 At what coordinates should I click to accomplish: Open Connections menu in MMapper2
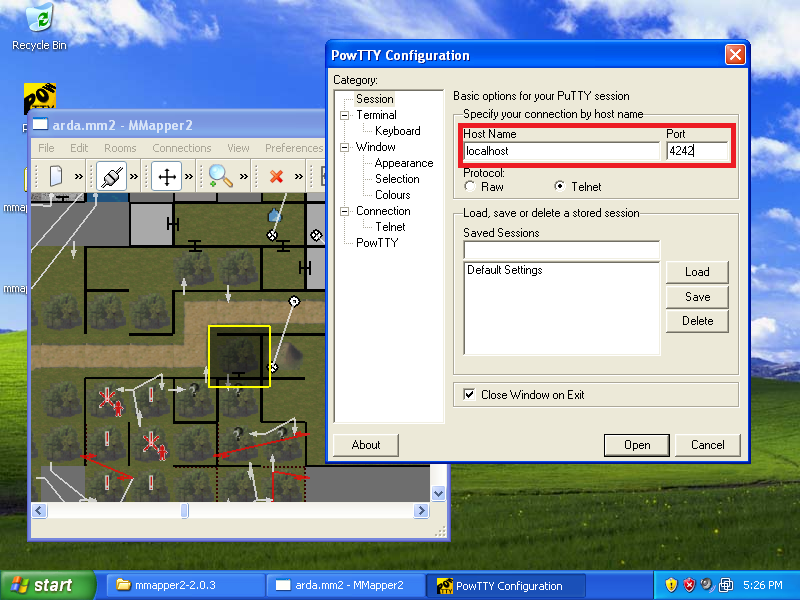[182, 148]
